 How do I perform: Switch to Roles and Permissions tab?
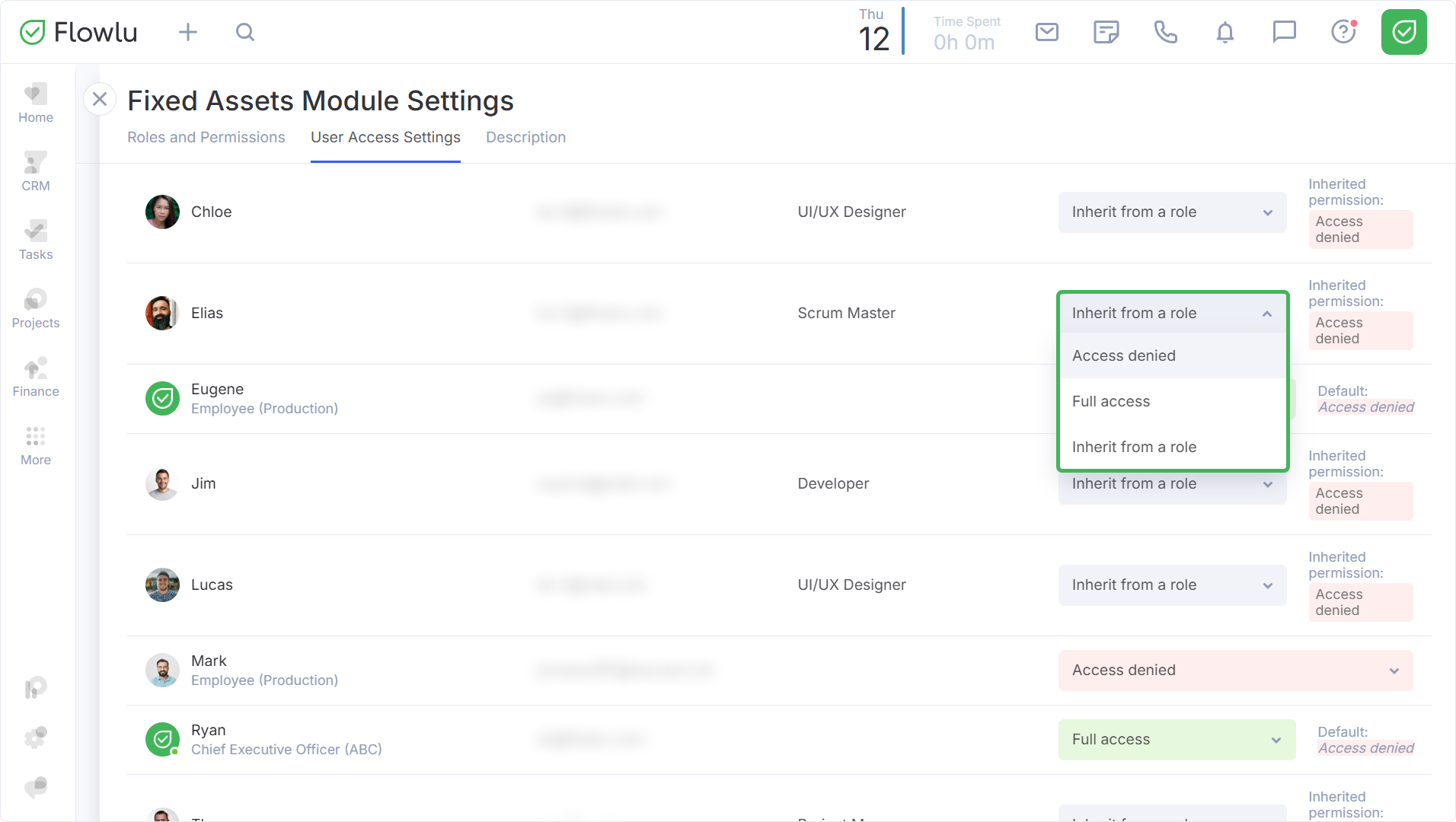pyautogui.click(x=206, y=137)
